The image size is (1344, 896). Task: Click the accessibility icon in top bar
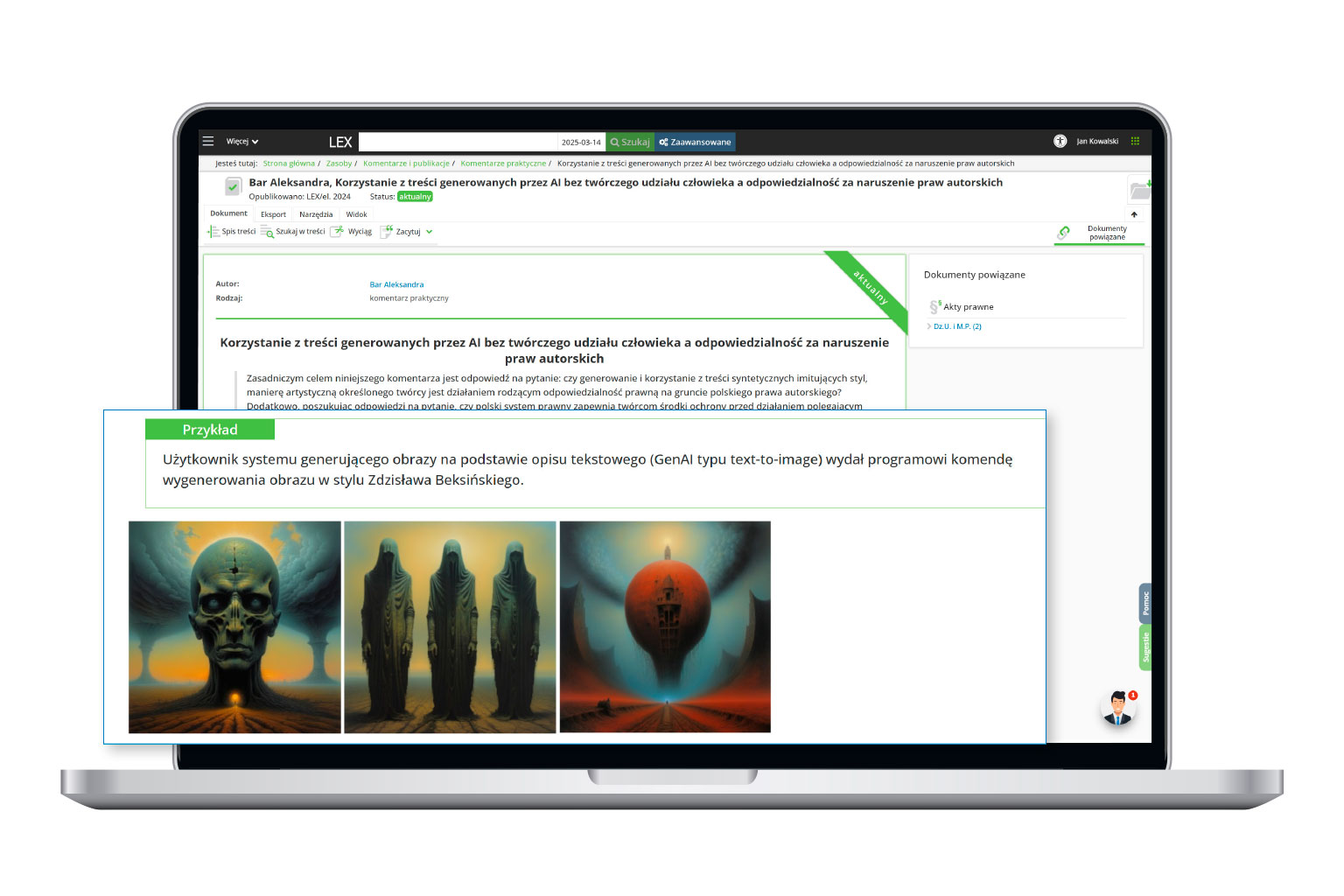pos(1060,141)
